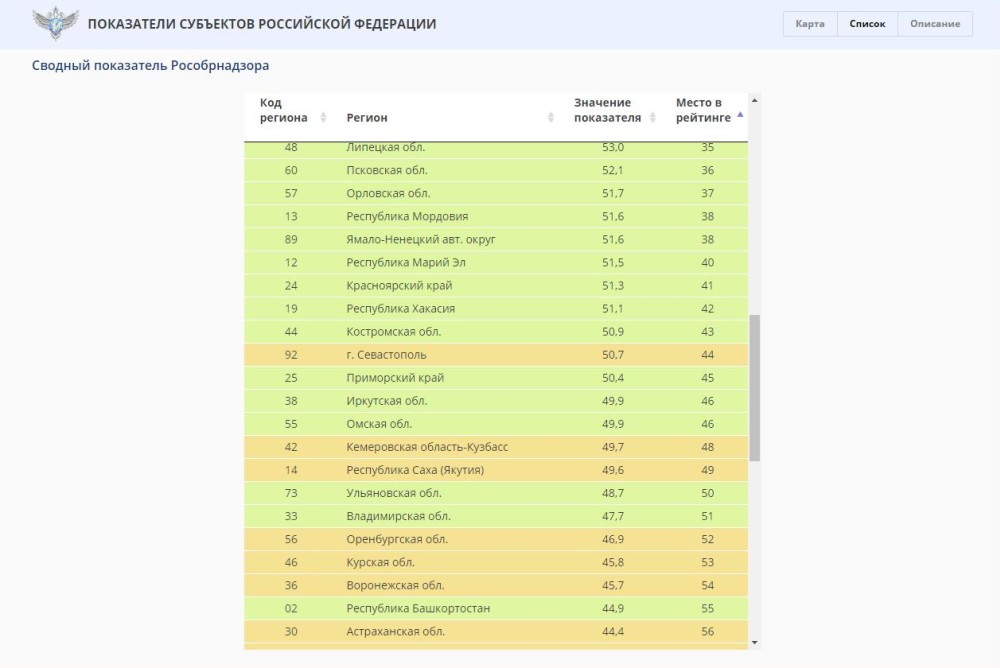Click the table scrollbar up arrow
The image size is (1000, 668).
[x=754, y=100]
